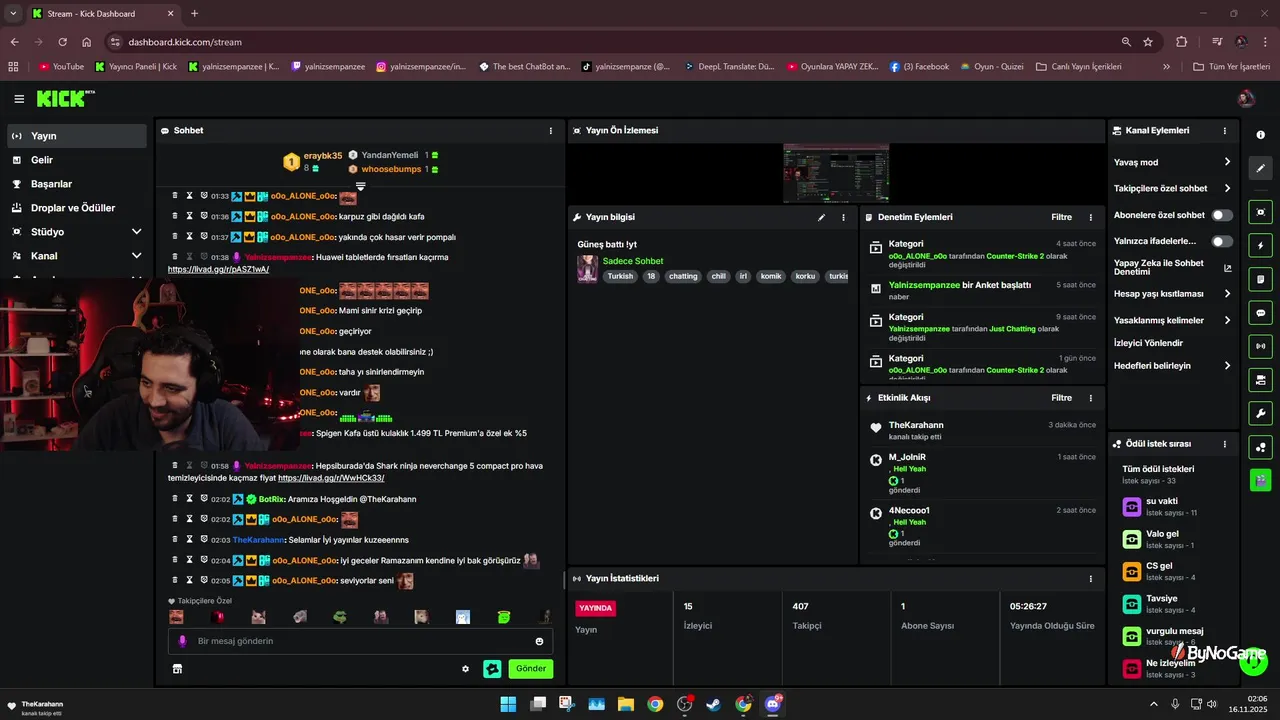Open Ödül istek sırası options menu

tap(1225, 444)
